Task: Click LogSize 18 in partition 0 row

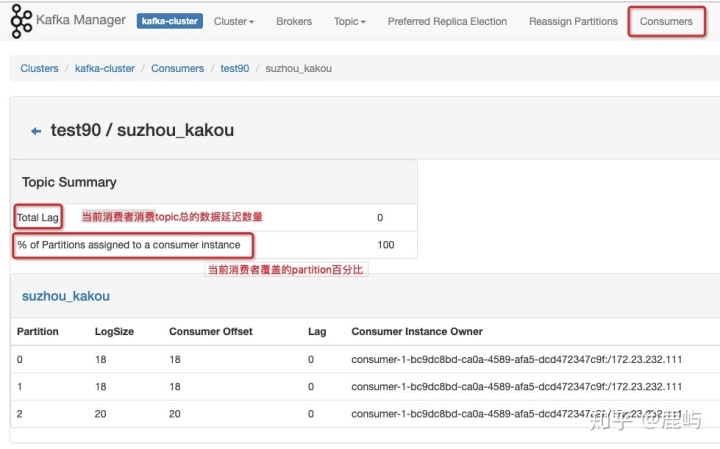Action: (x=101, y=359)
